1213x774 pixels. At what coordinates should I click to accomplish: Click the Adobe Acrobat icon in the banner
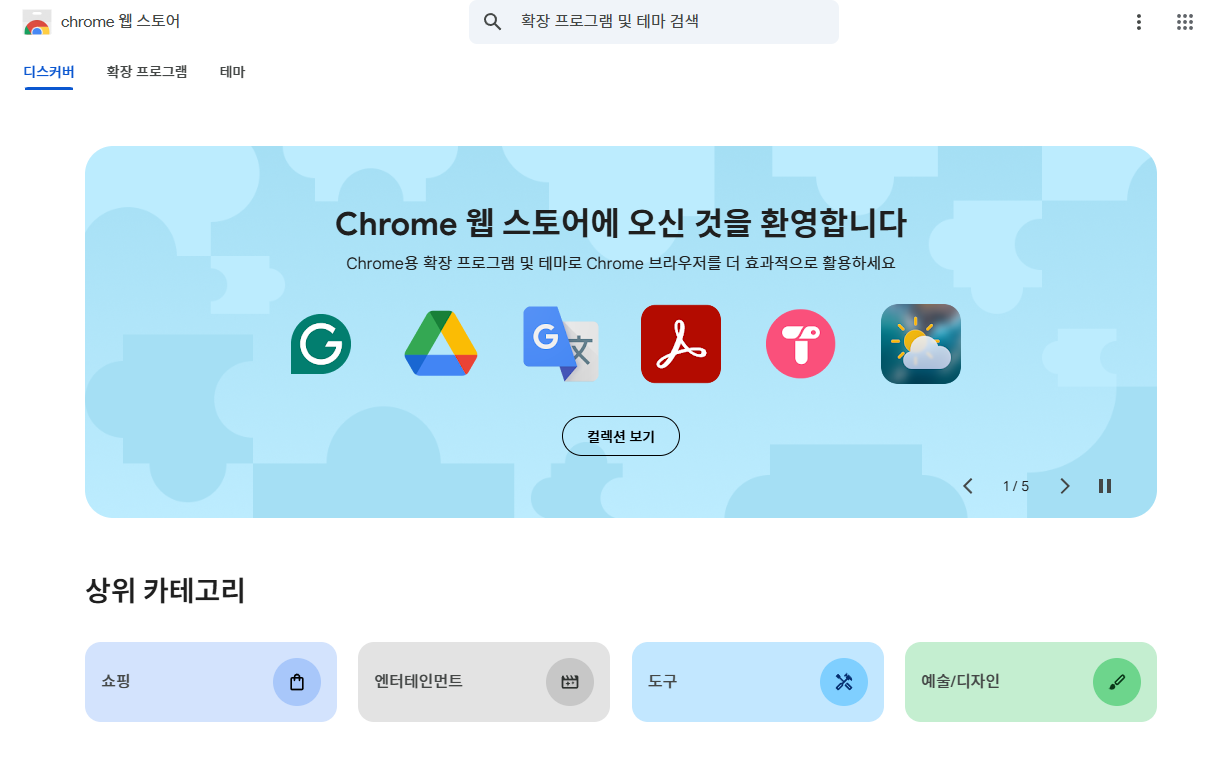click(x=680, y=344)
